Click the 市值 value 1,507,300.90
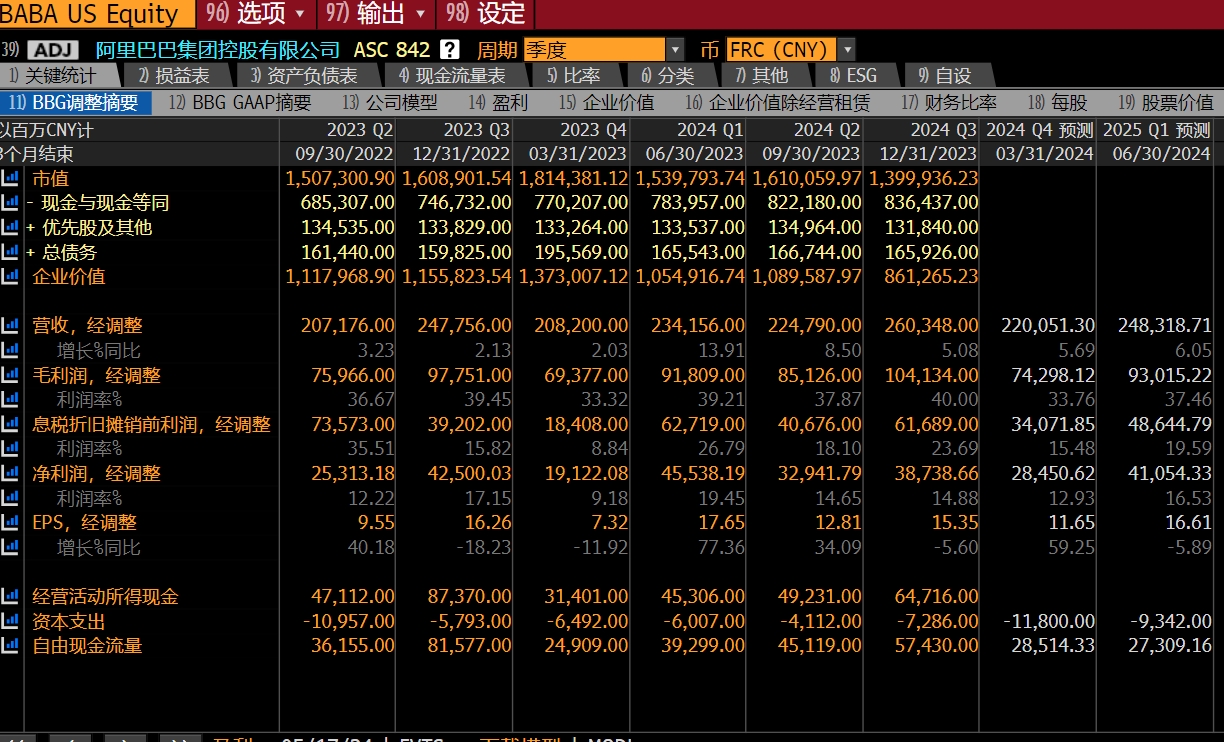 340,178
